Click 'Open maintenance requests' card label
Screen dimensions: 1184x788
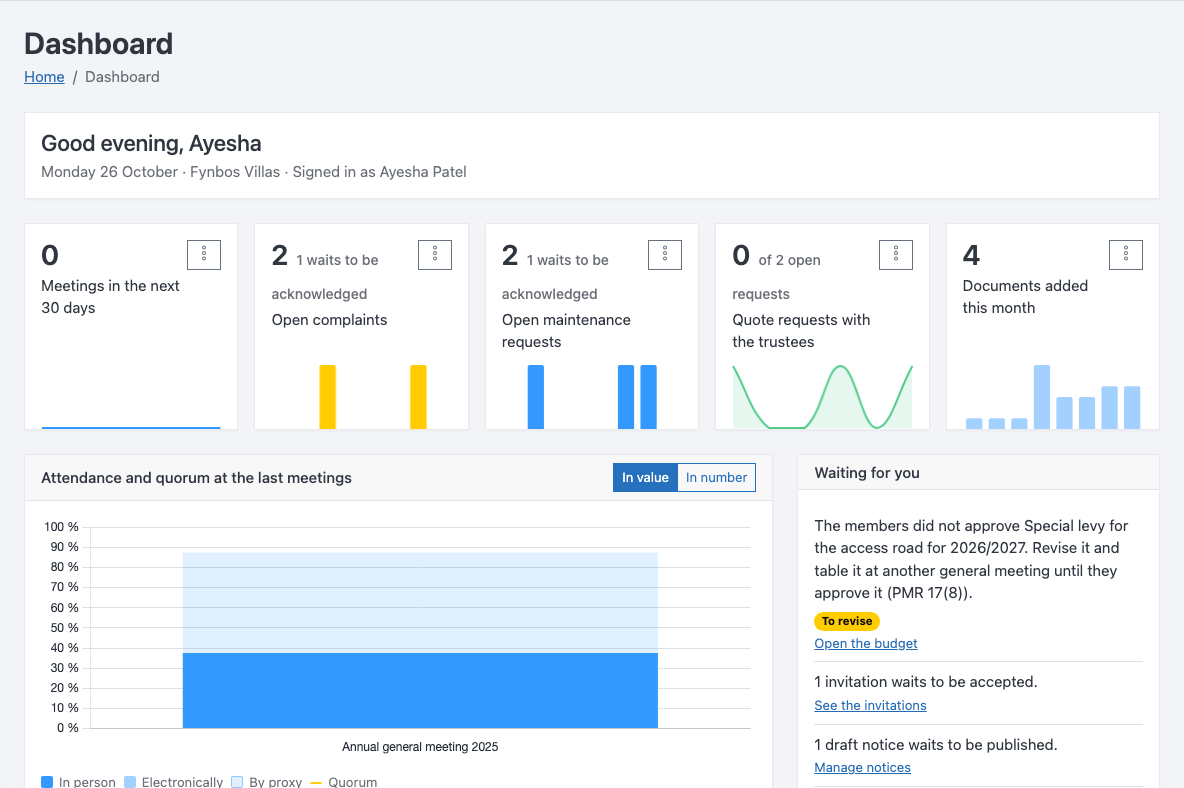pos(566,331)
